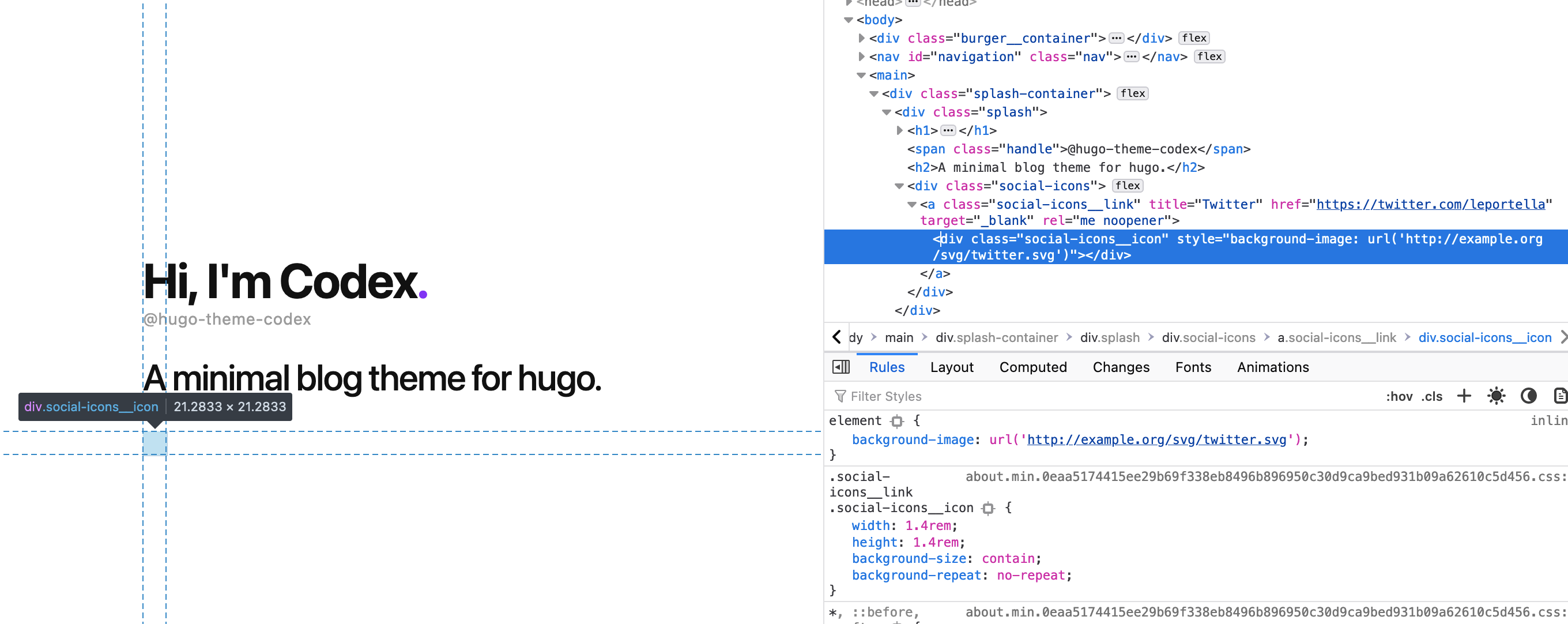The image size is (1568, 624).
Task: Toggle the 3-pane inspector layout
Action: pyautogui.click(x=840, y=366)
